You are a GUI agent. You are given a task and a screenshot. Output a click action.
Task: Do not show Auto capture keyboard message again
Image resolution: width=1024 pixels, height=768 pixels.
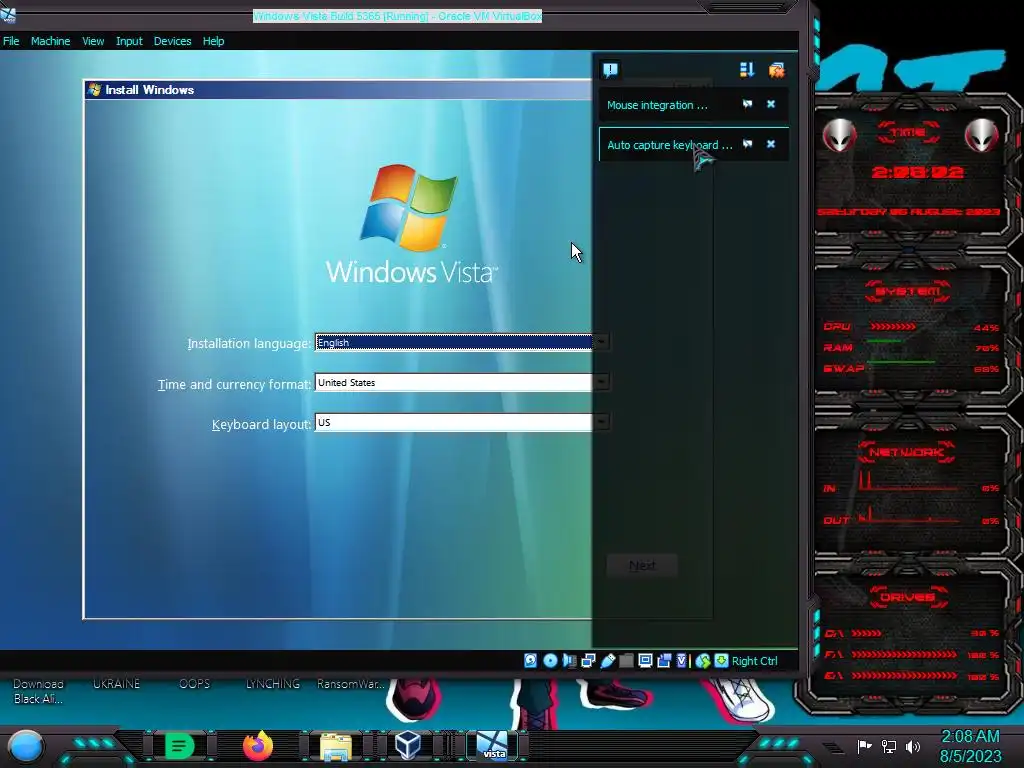747,144
